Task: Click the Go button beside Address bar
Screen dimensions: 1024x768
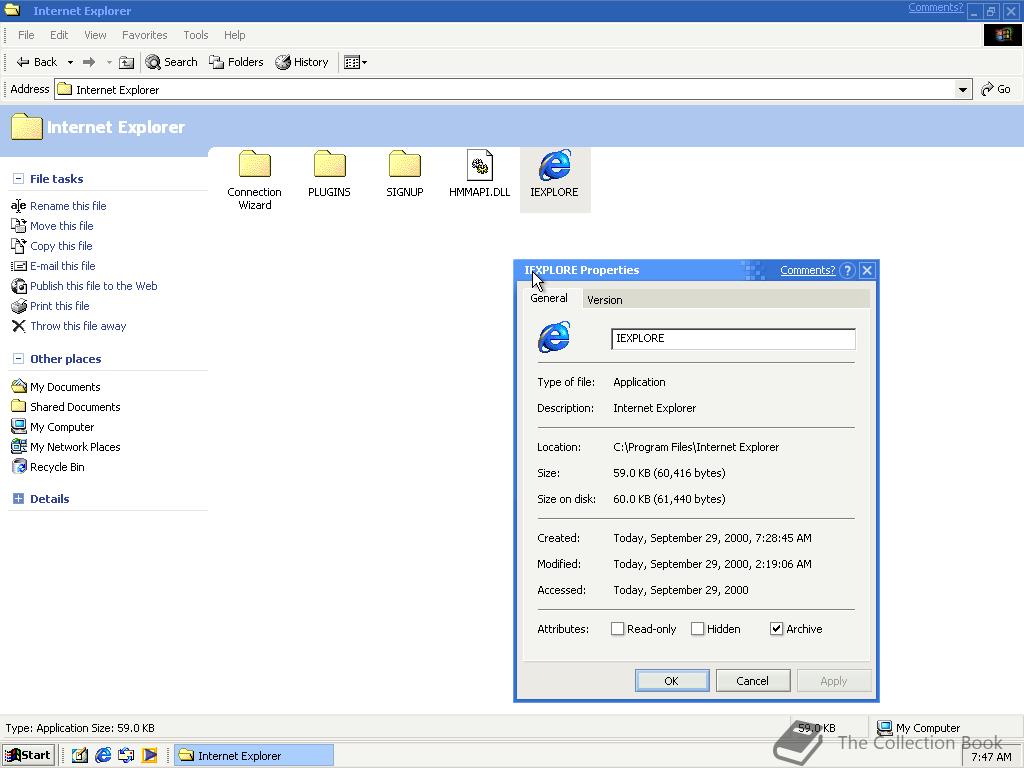Action: (x=996, y=89)
